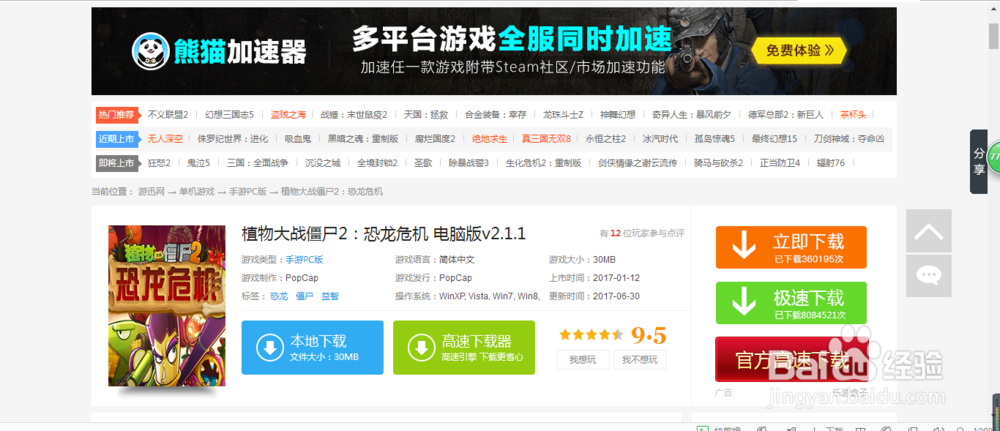Click the panda accelerator logo

coord(150,52)
